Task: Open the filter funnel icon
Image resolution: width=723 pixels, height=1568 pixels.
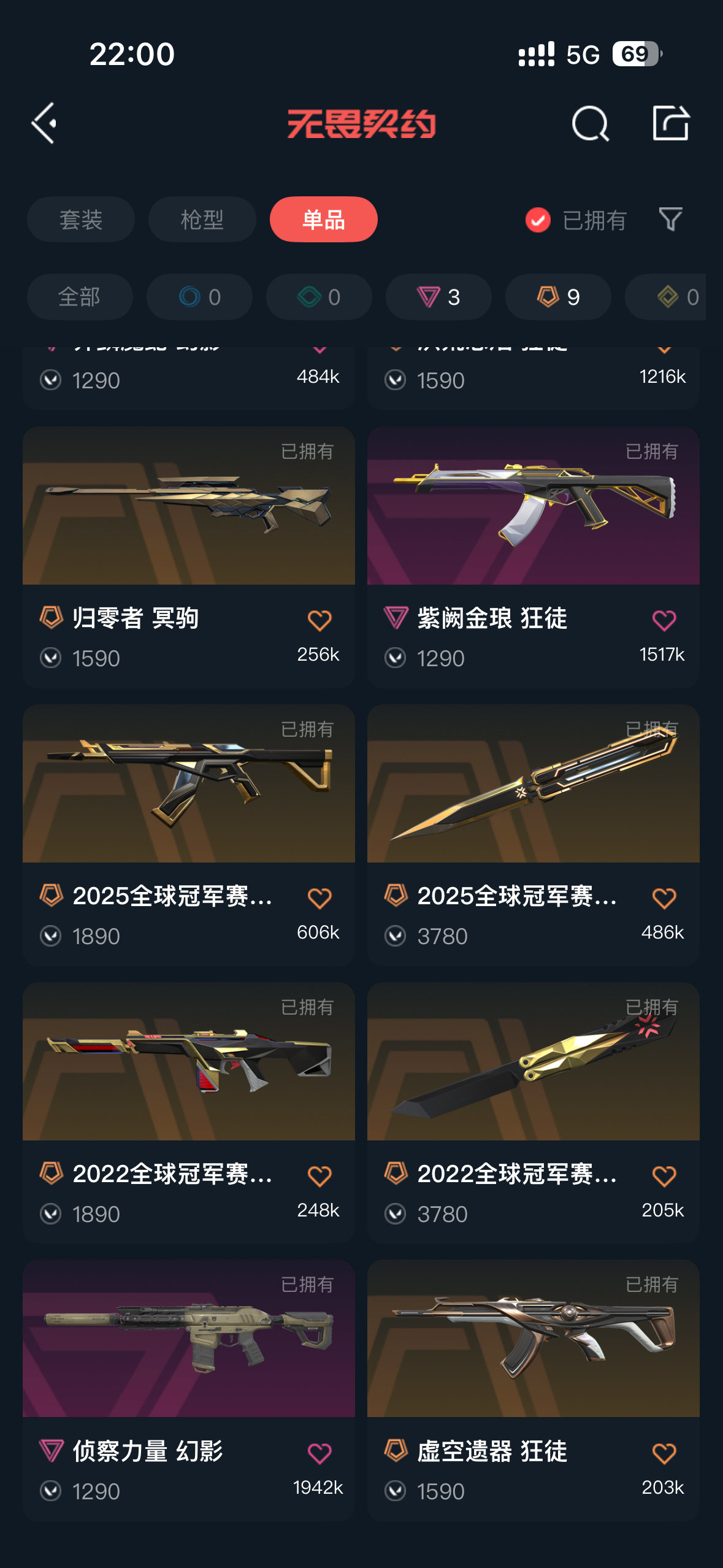Action: point(670,219)
